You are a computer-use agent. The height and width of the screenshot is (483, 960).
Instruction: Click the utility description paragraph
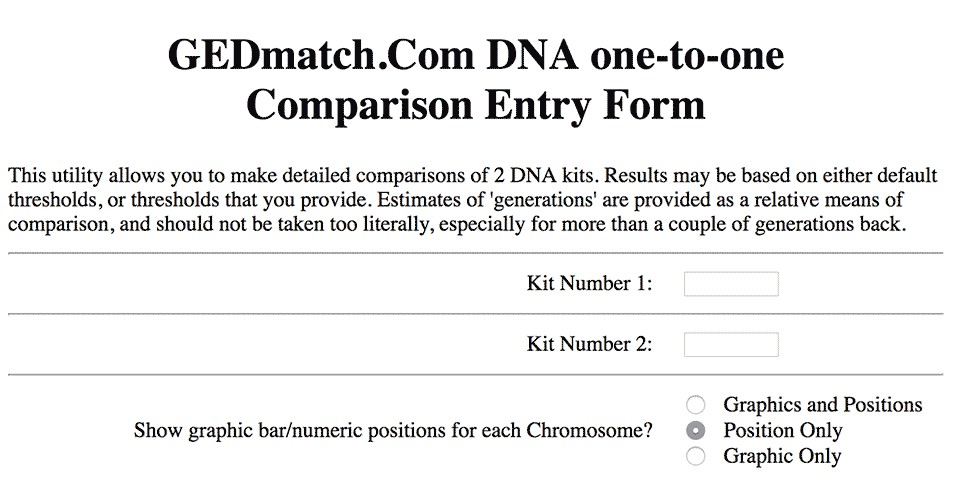473,200
